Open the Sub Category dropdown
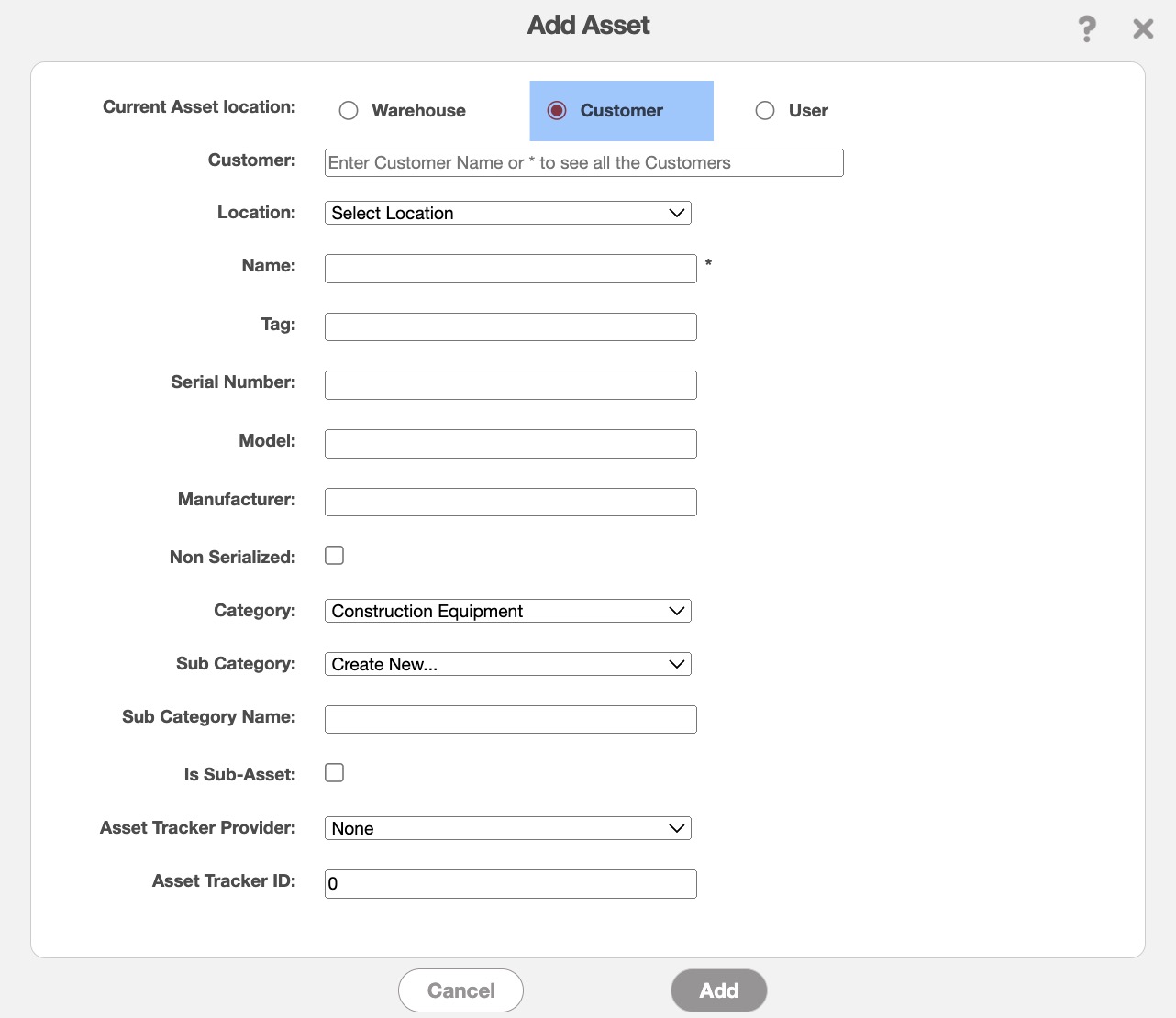 (x=507, y=664)
